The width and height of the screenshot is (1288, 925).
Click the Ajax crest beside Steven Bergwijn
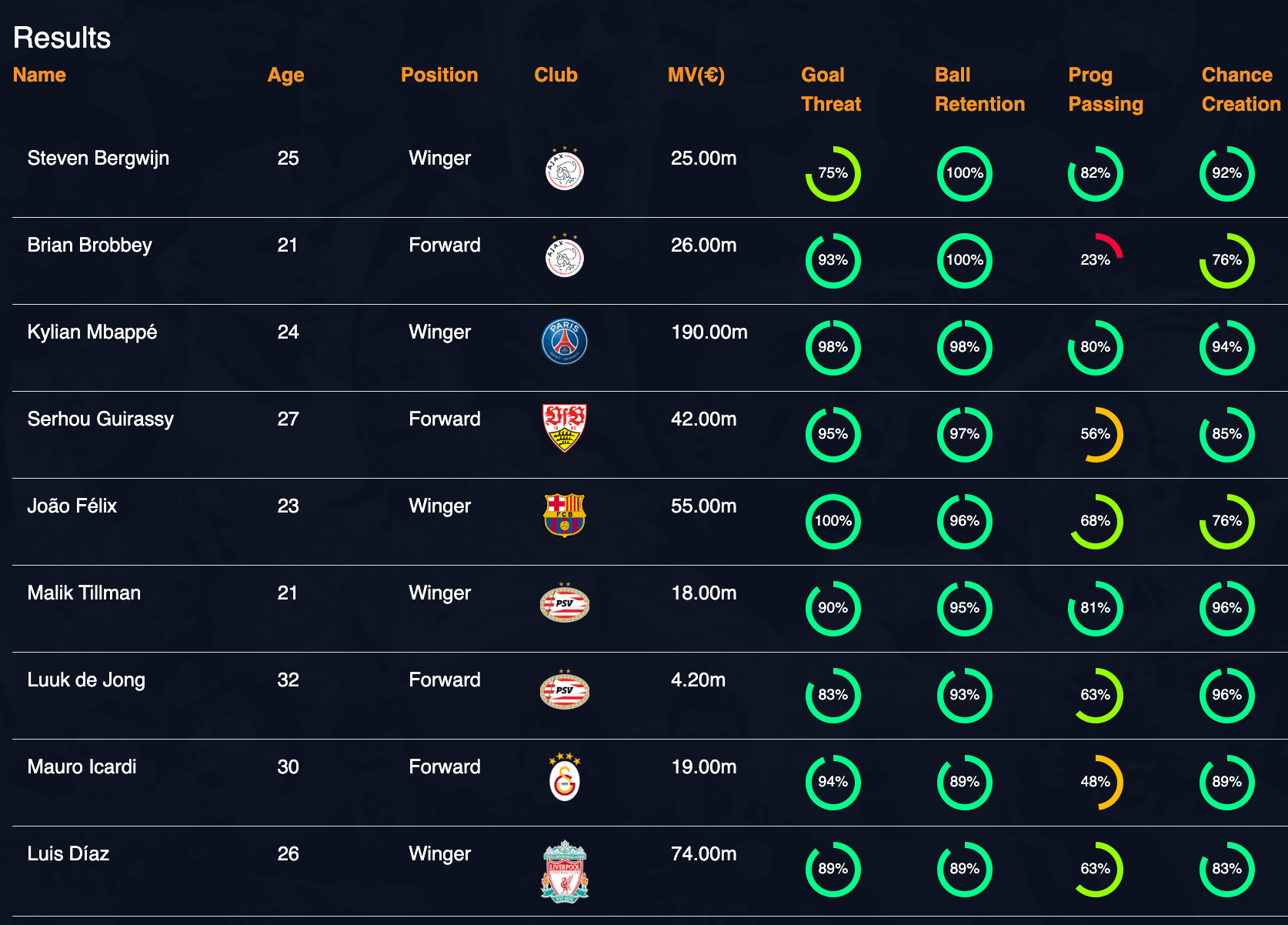pos(565,169)
